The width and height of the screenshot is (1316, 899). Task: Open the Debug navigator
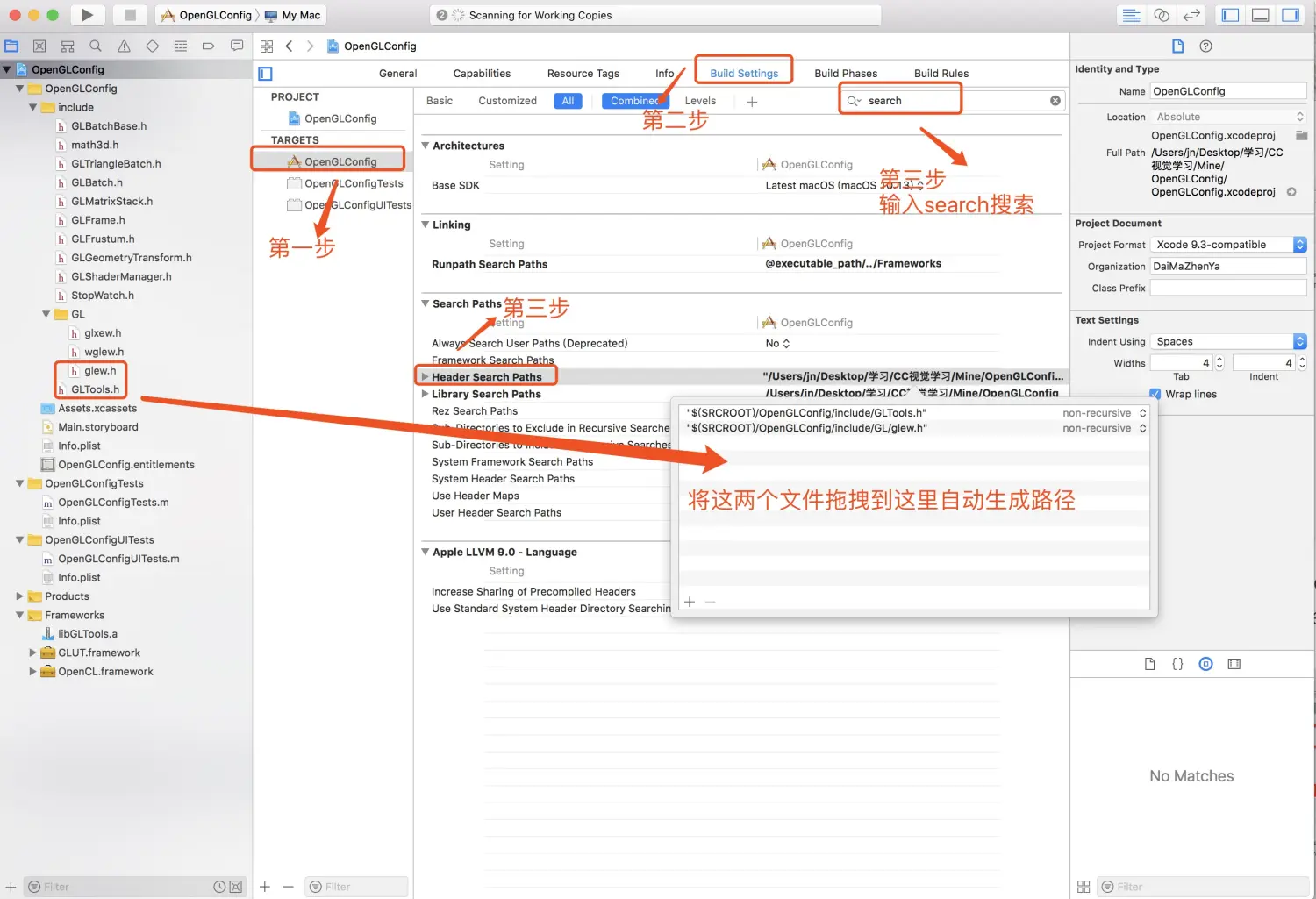pyautogui.click(x=180, y=46)
